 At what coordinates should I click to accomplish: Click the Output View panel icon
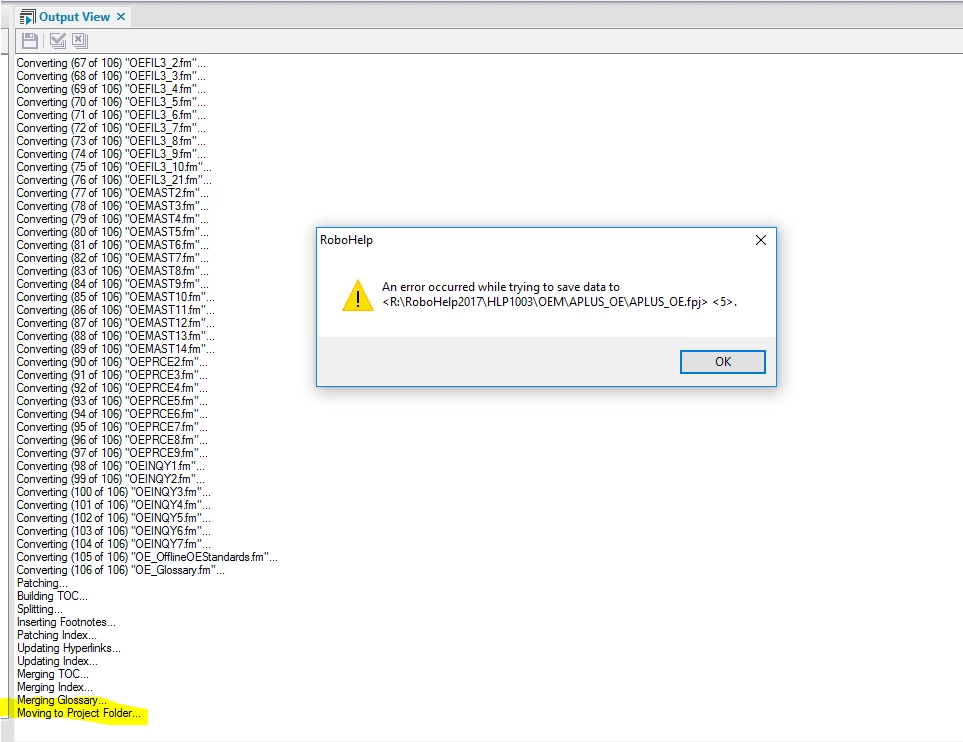[28, 17]
